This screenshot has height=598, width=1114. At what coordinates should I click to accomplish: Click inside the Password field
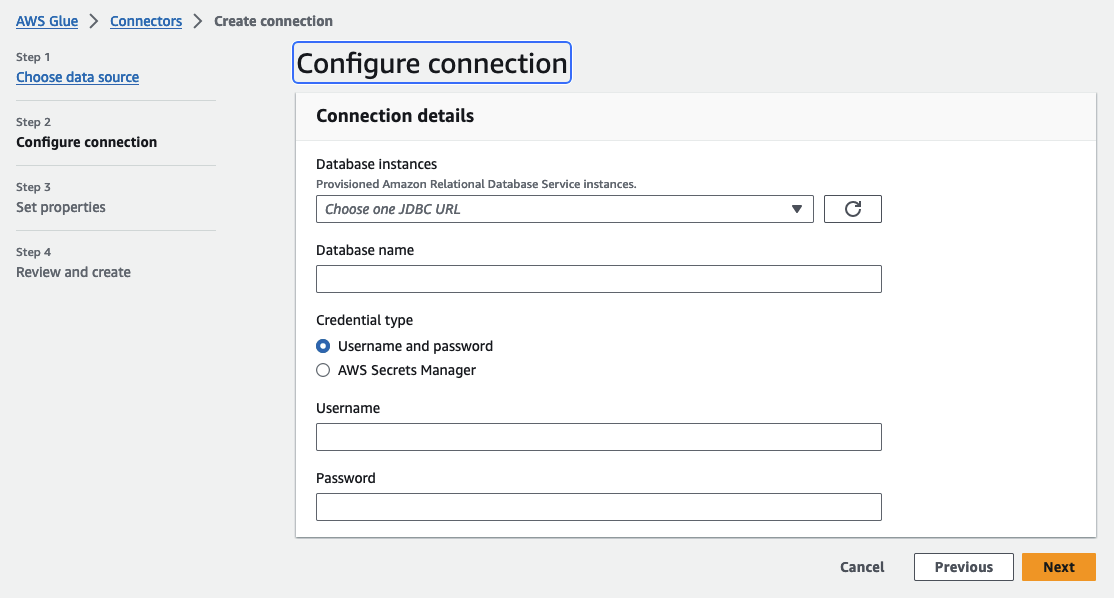tap(598, 507)
